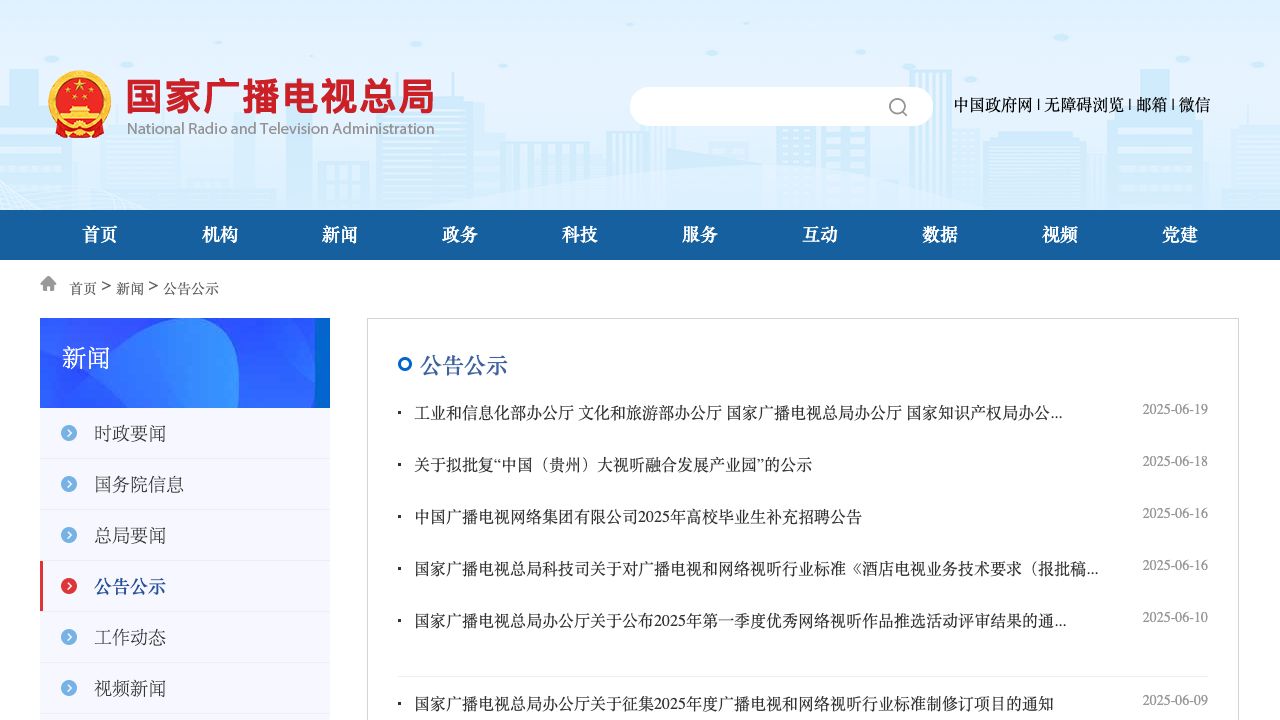This screenshot has height=720, width=1280.
Task: Open the 贵州大视听融合发展产业园 announcement
Action: coord(613,465)
